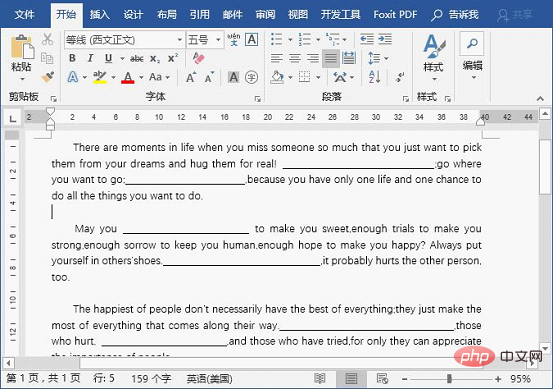The image size is (553, 389).
Task: Clear all formatting with eraser icon
Action: (199, 58)
